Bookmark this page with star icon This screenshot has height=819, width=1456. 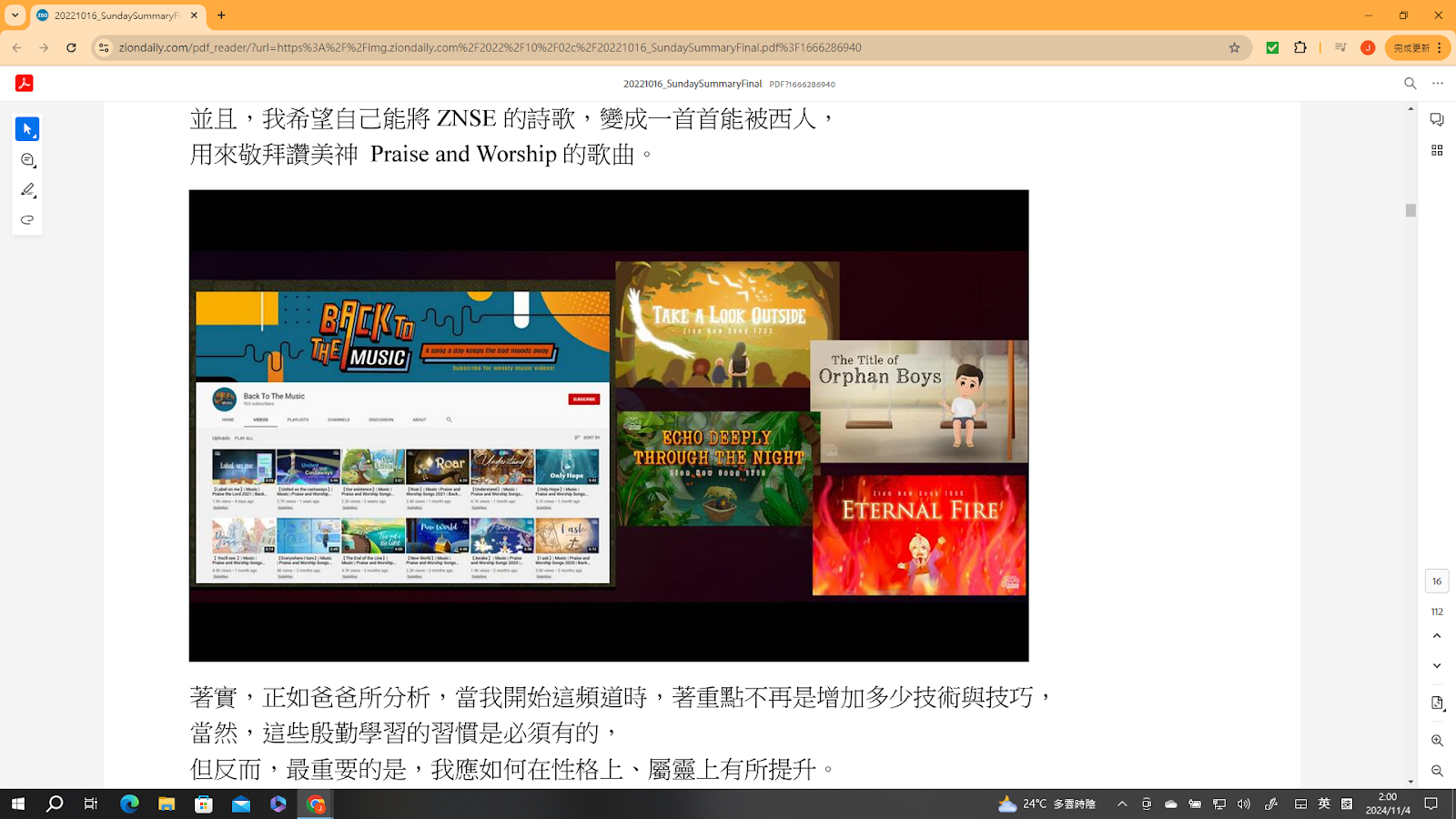1235,47
